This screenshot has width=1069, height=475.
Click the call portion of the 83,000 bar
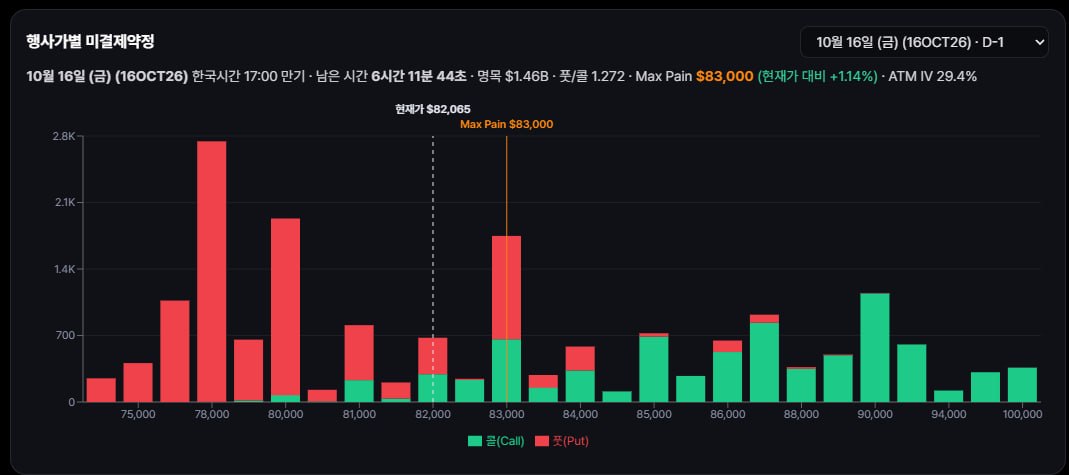point(507,371)
